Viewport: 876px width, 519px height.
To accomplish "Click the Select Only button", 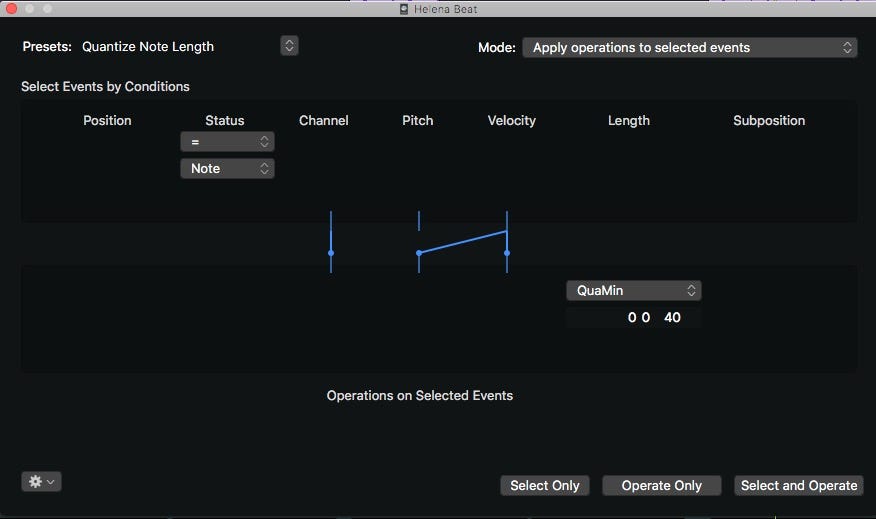I will point(545,485).
